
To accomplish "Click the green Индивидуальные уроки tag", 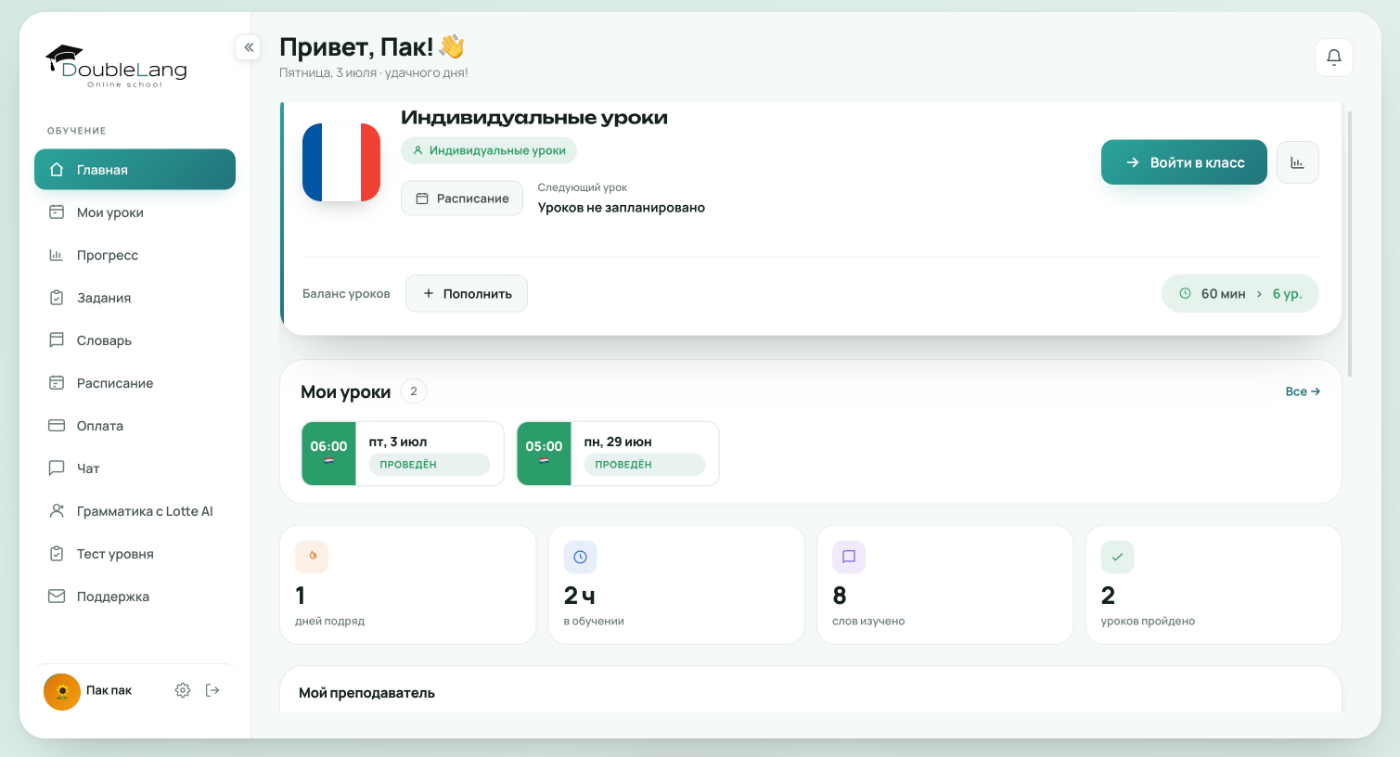I will point(489,150).
